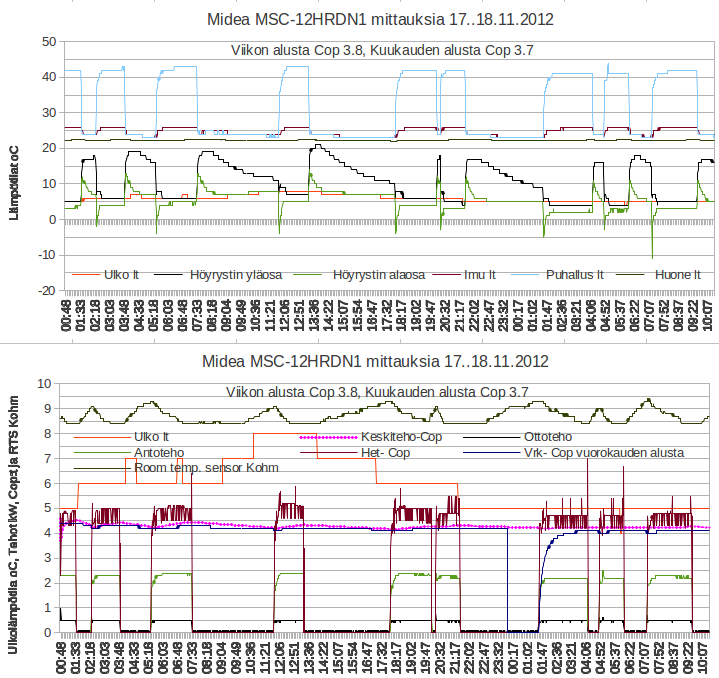
Task: Click the 20 tick label on upper chart
Action: point(49,148)
